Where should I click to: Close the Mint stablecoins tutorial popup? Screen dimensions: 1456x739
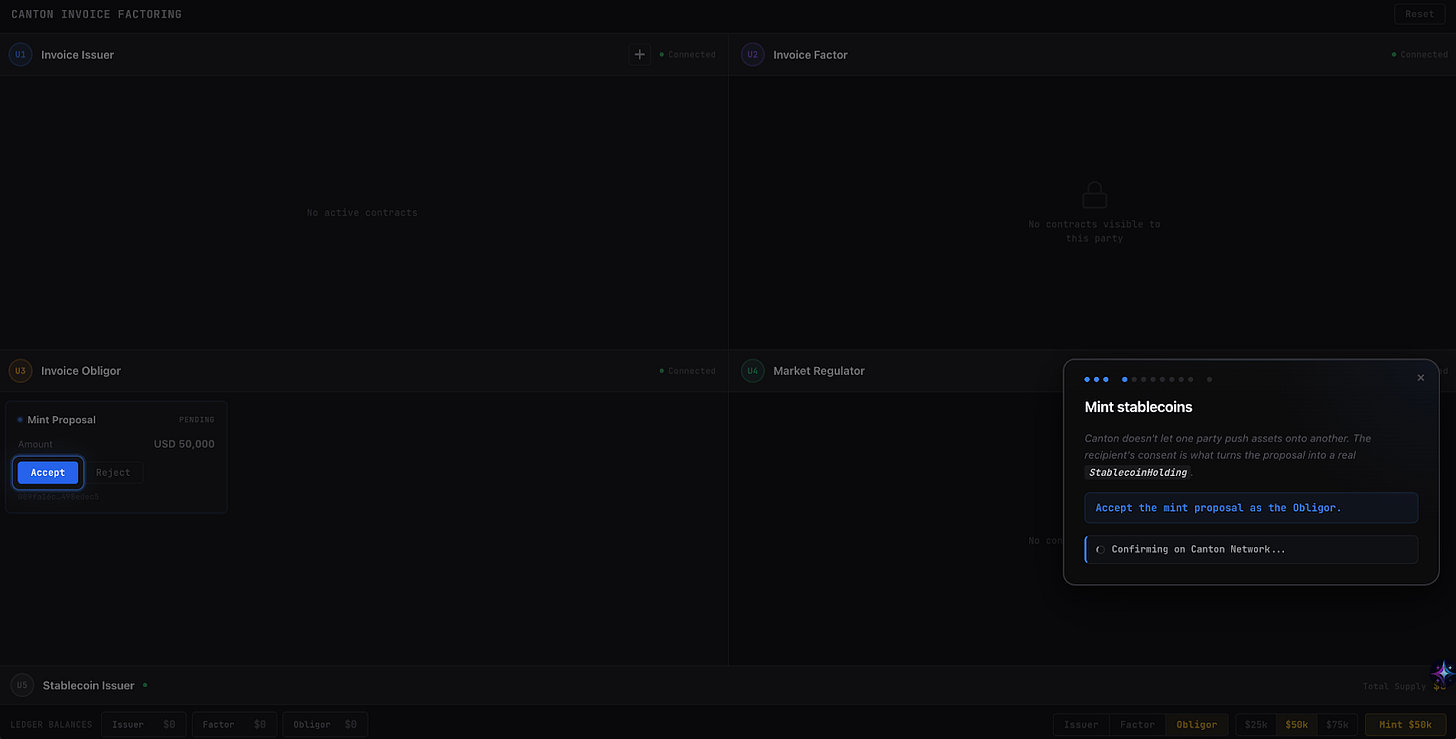point(1420,378)
